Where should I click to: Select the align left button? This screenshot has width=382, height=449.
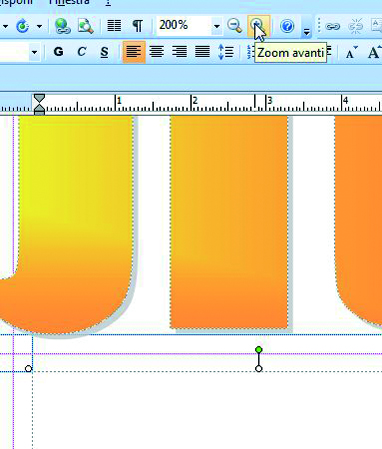(134, 52)
